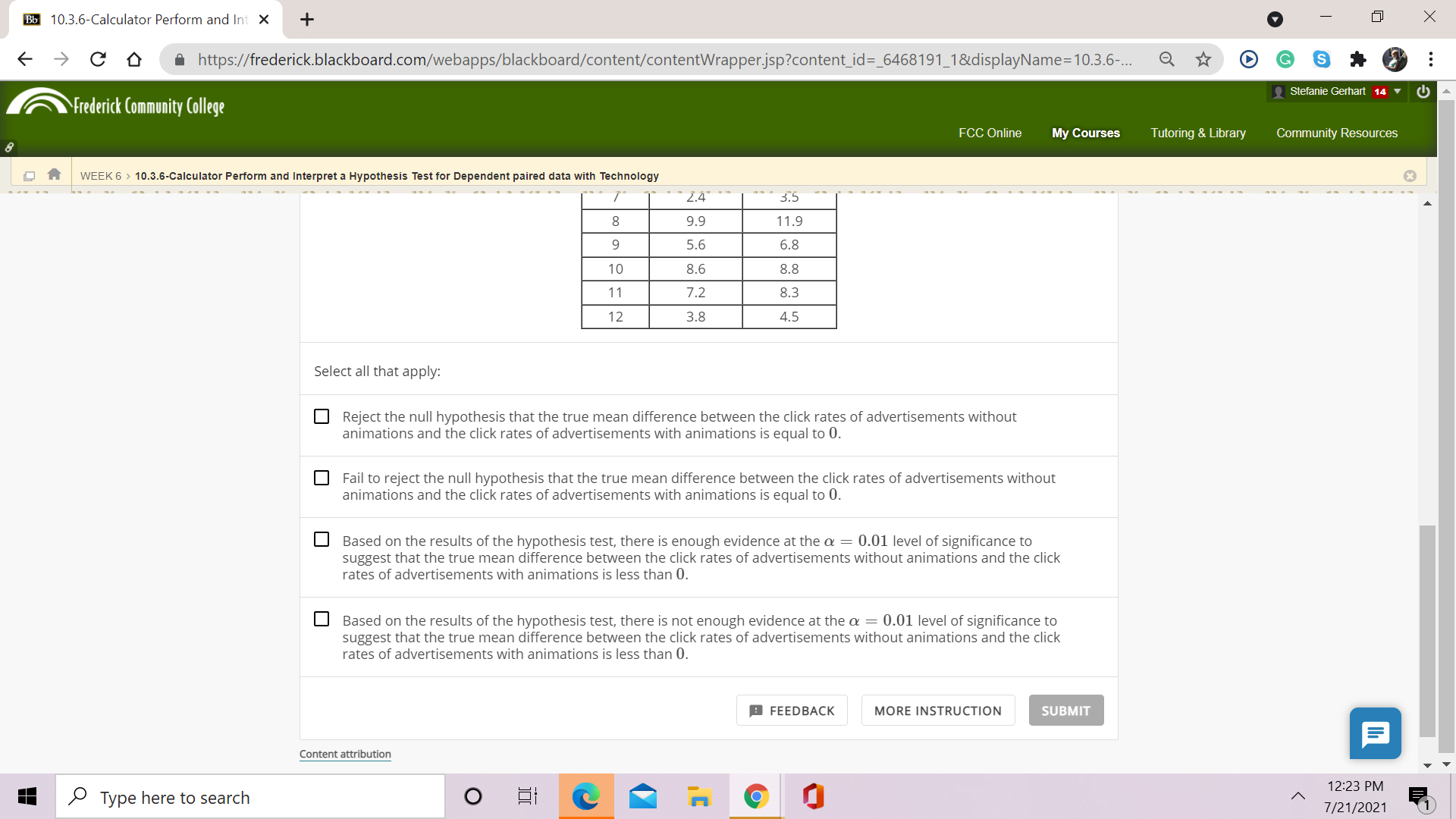Bookmark this page with star icon
1456x819 pixels.
point(1203,59)
